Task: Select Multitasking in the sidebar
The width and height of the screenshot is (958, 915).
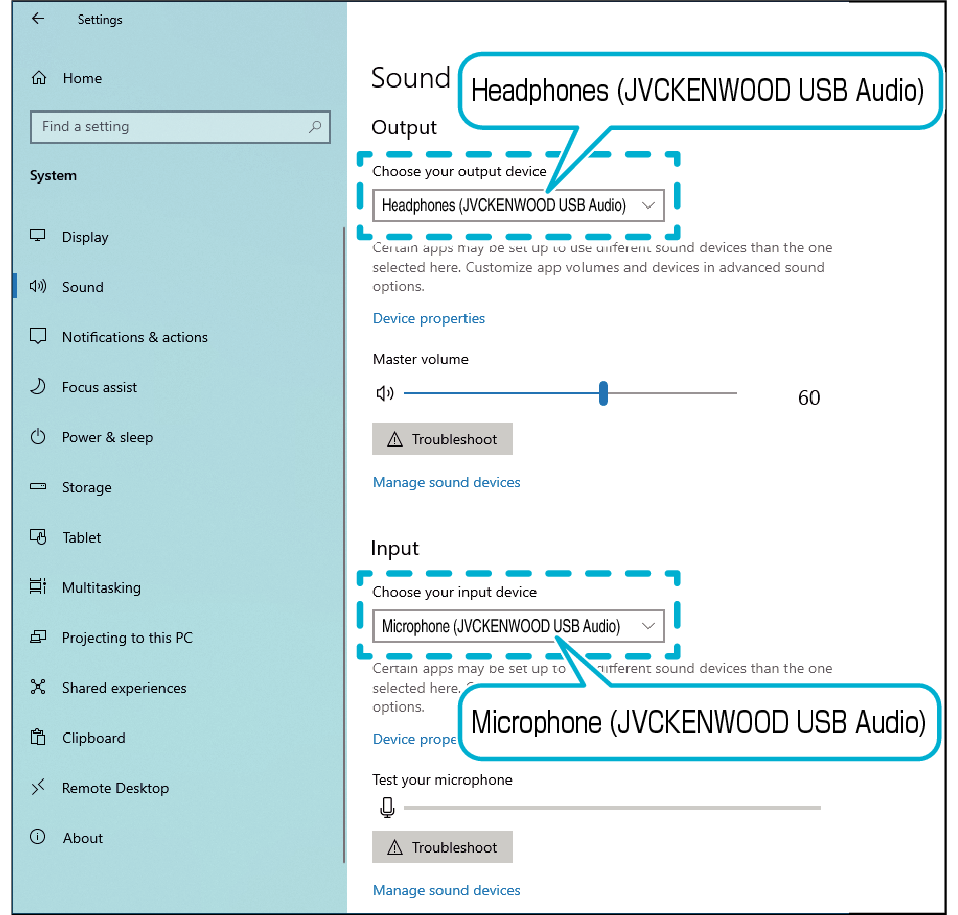Action: point(101,588)
